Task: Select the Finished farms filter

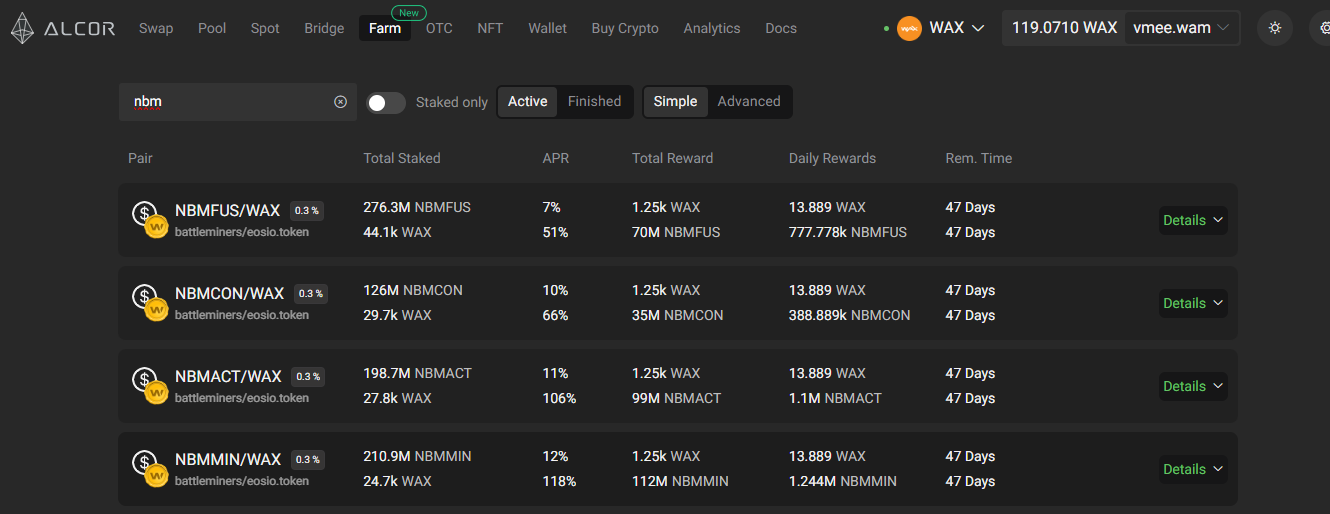Action: coord(594,101)
